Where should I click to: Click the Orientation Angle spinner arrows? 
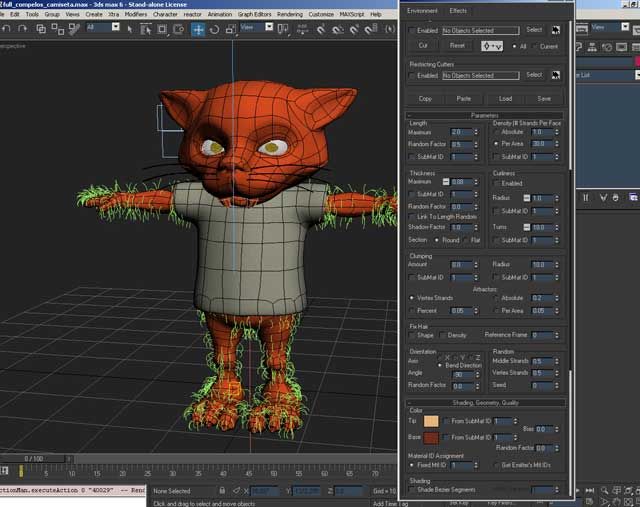pyautogui.click(x=477, y=374)
